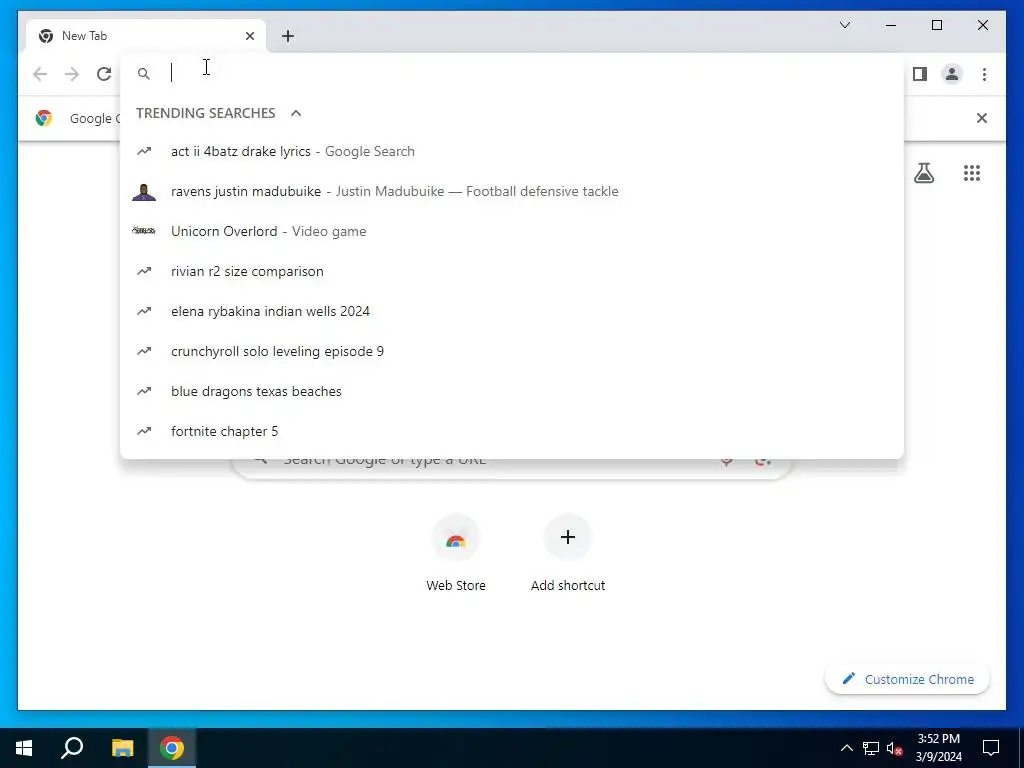Image resolution: width=1024 pixels, height=768 pixels.
Task: Click the Unicorn Overlord logo thumbnail
Action: tap(144, 231)
